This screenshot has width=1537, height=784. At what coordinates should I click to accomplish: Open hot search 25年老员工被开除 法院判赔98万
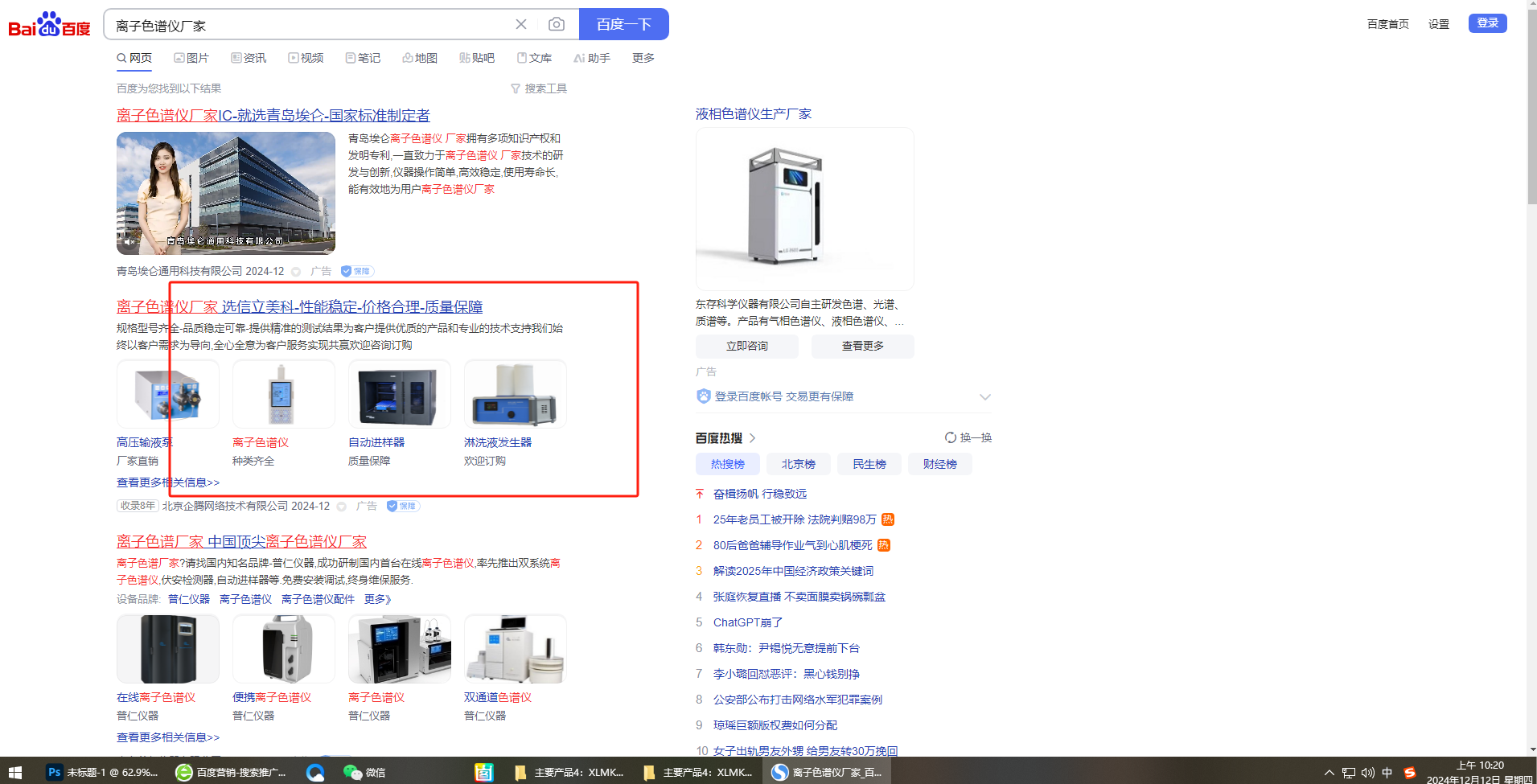(795, 520)
